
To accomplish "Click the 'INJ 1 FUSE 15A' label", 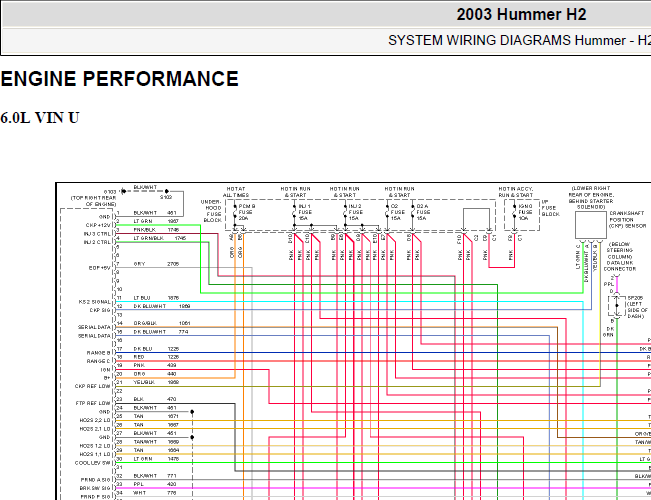I will point(305,212).
